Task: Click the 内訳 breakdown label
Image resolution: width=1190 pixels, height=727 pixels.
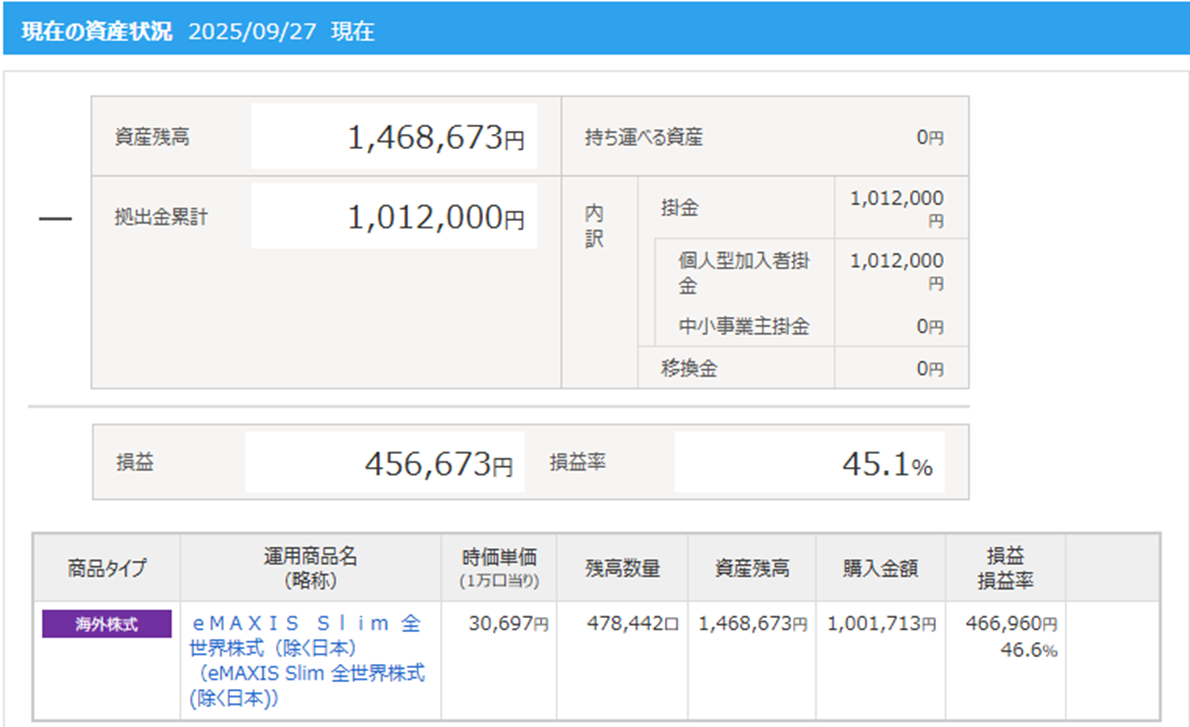Action: (x=594, y=228)
